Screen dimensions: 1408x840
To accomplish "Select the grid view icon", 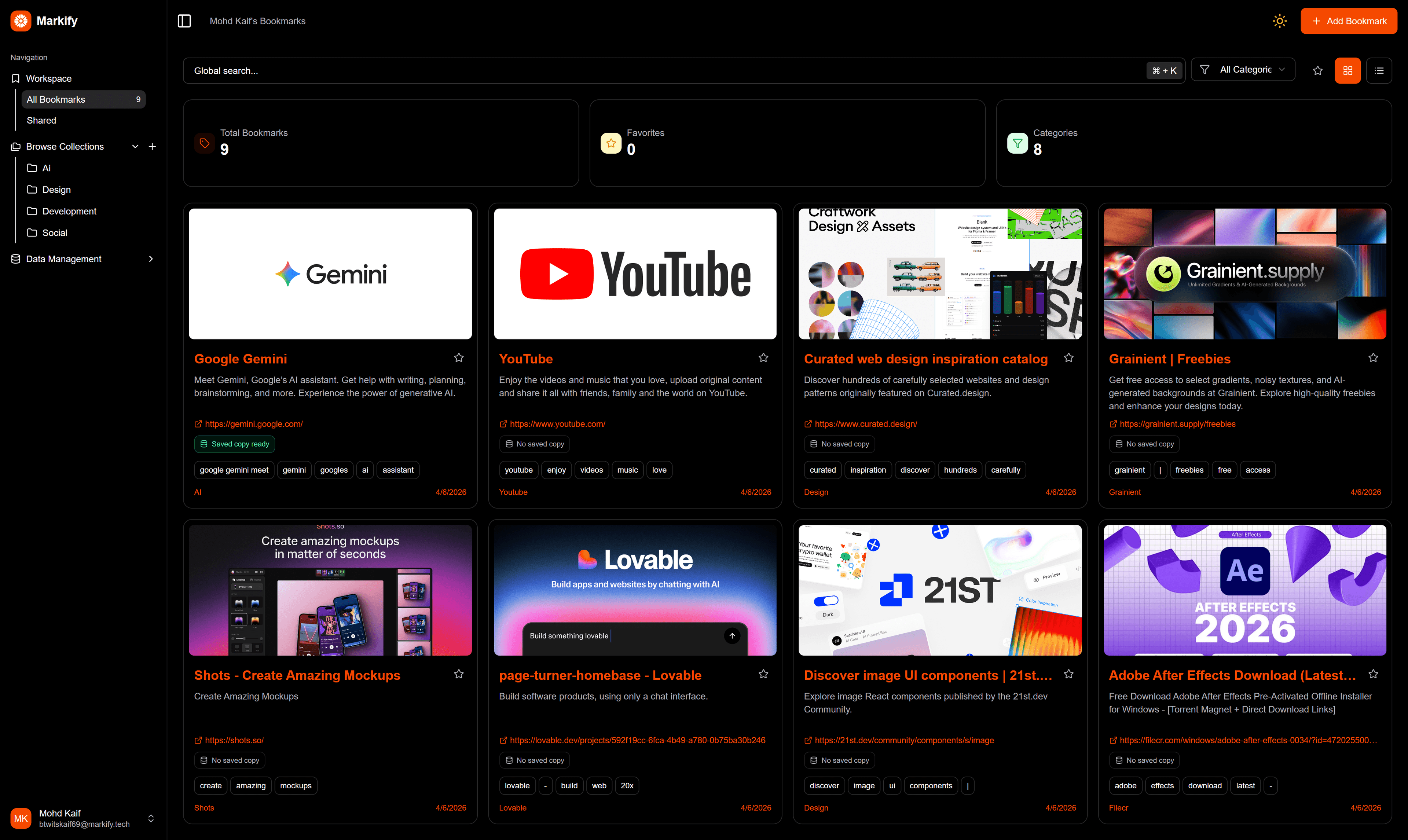I will click(1347, 70).
